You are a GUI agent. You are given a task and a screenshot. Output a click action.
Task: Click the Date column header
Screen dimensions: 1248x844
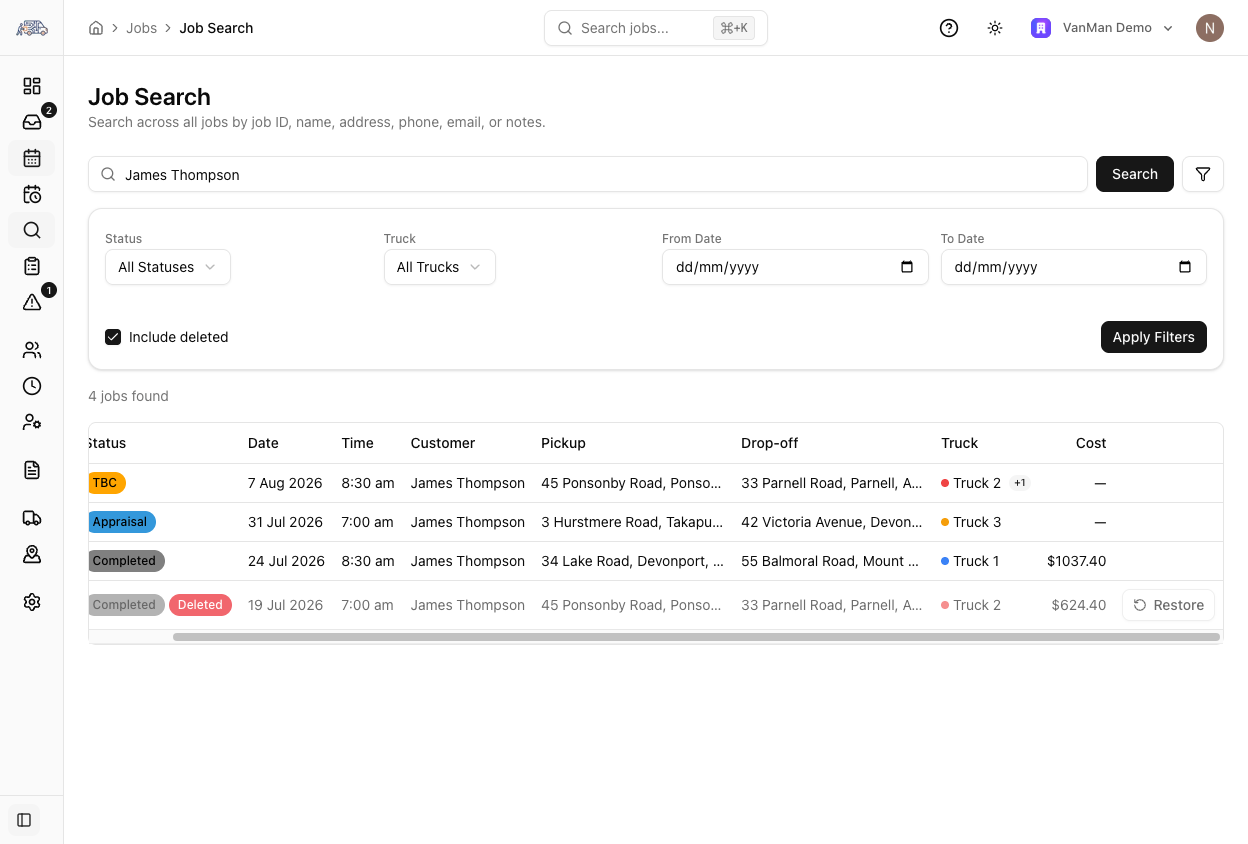[263, 443]
